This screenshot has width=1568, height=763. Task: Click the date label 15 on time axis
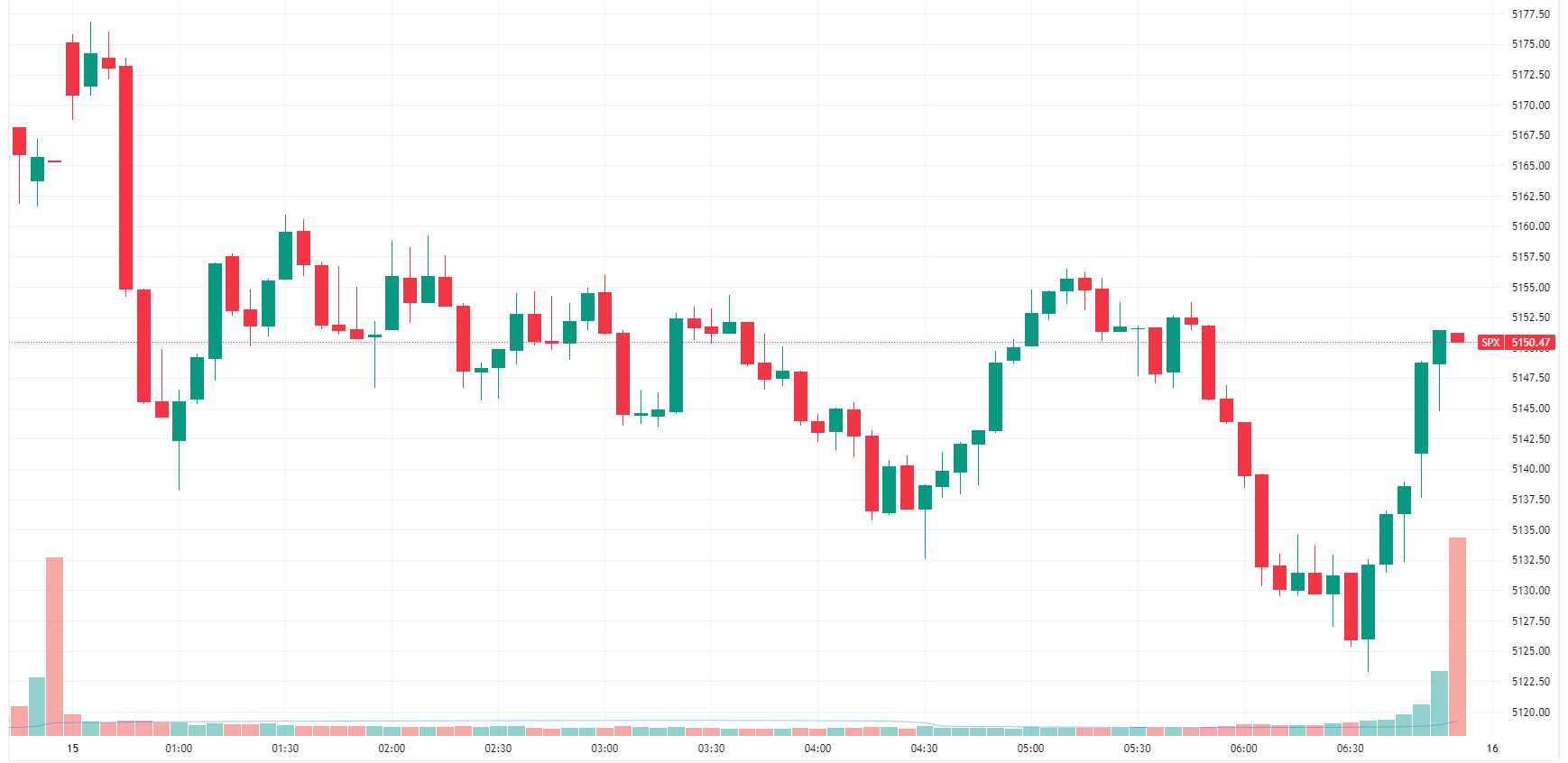(x=73, y=749)
